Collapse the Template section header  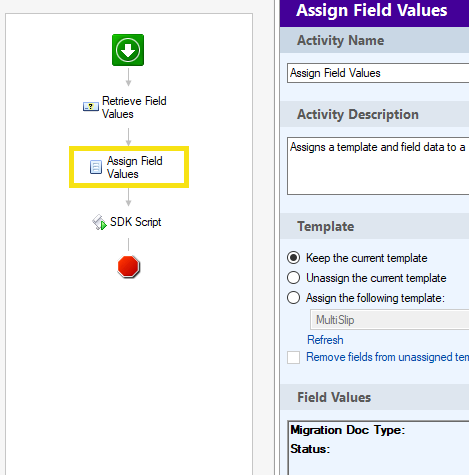[x=374, y=226]
